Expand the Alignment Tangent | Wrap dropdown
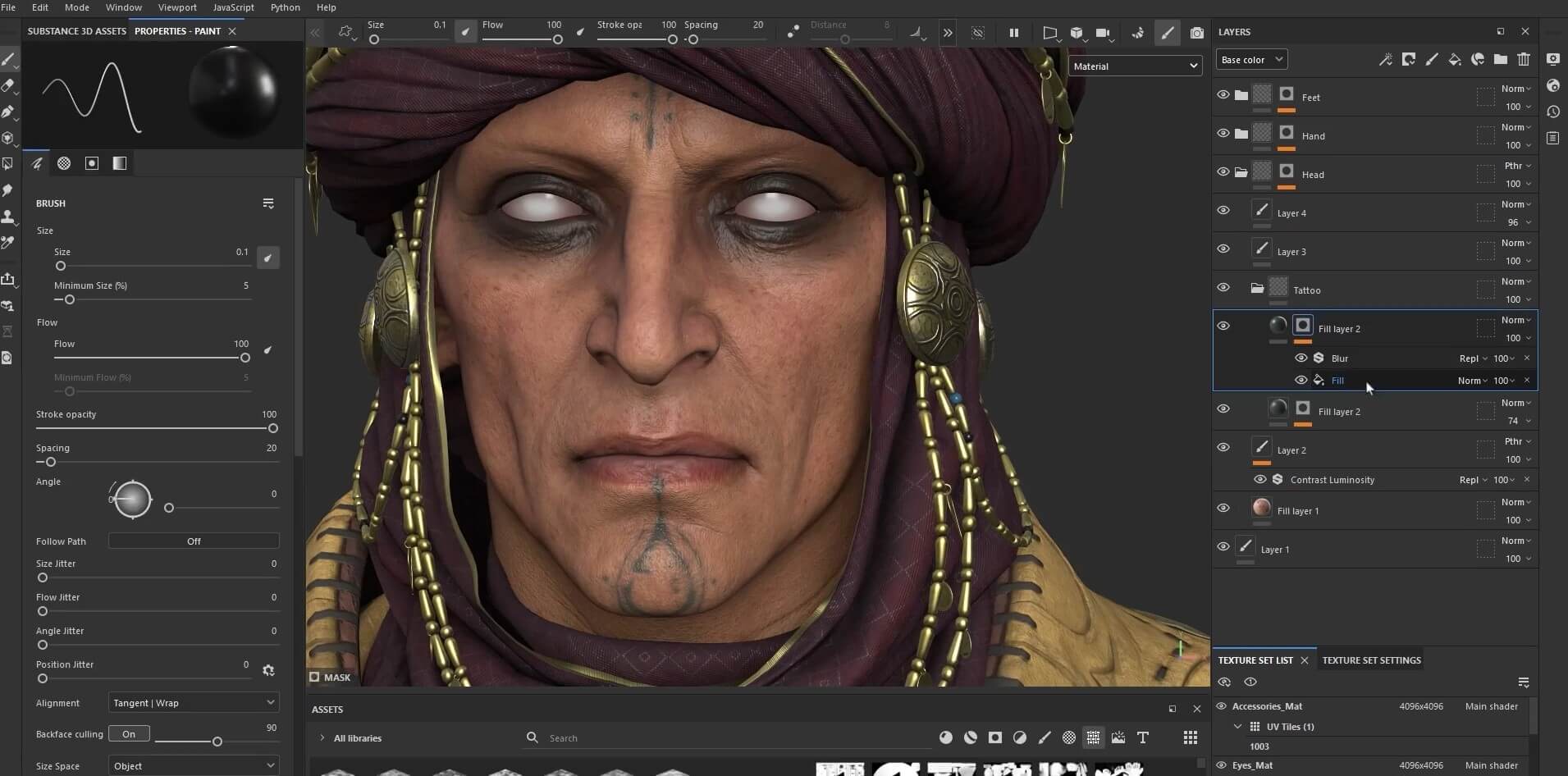The width and height of the screenshot is (1568, 776). [194, 703]
